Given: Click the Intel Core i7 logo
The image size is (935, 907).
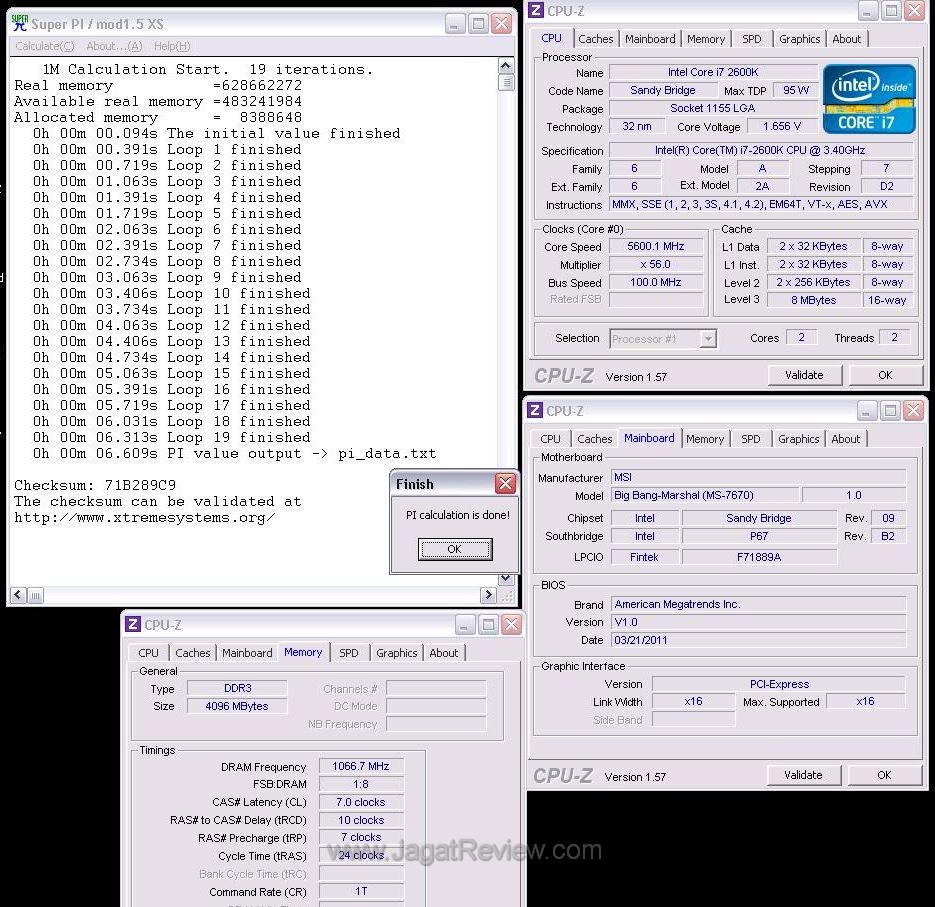Looking at the screenshot, I should pyautogui.click(x=869, y=98).
